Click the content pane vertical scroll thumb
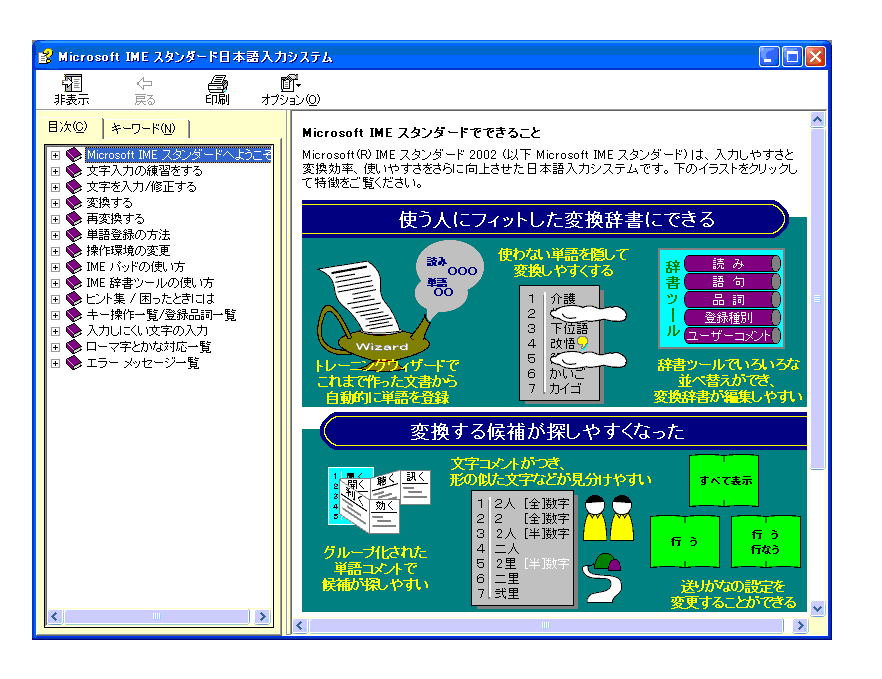882x679 pixels. (x=817, y=299)
